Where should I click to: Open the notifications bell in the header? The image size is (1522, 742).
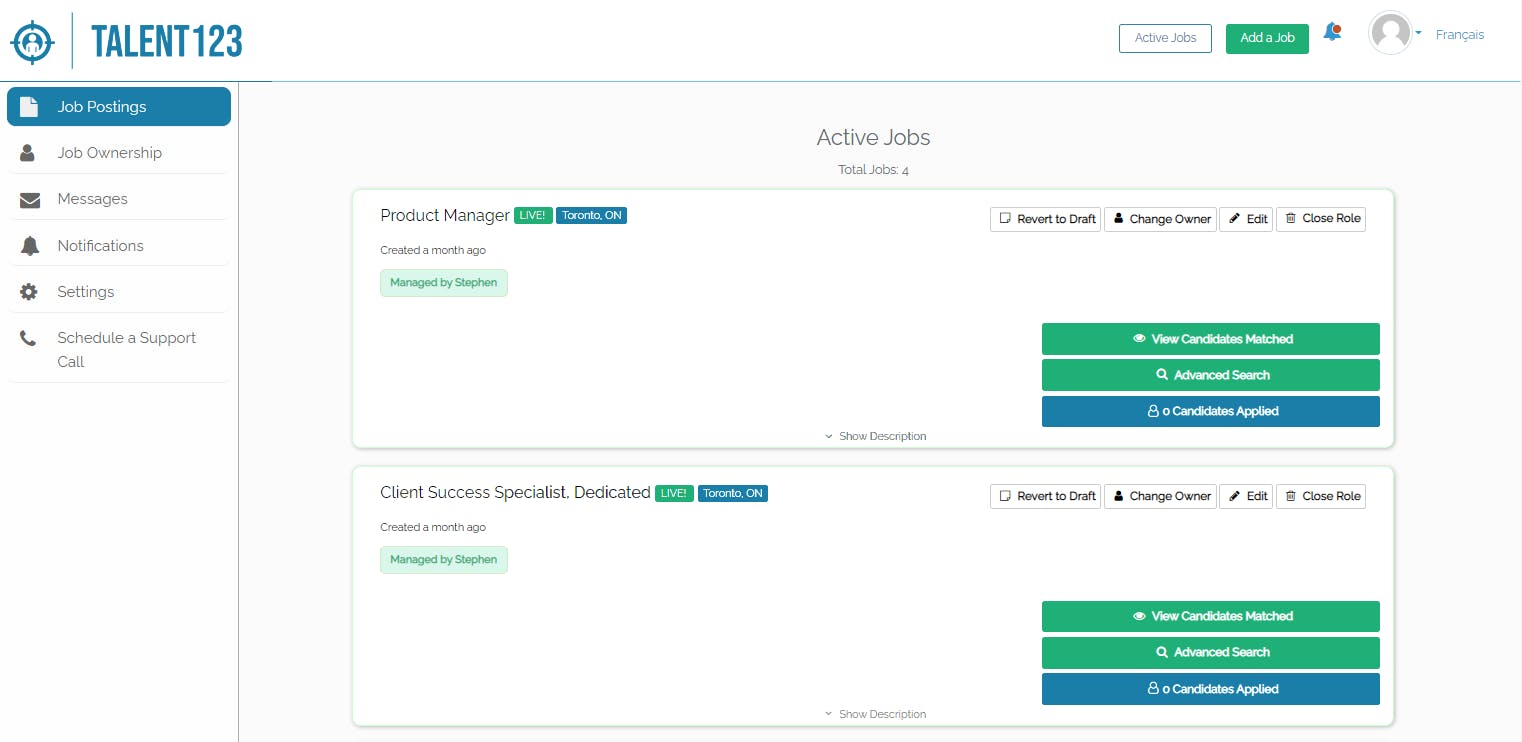1332,33
